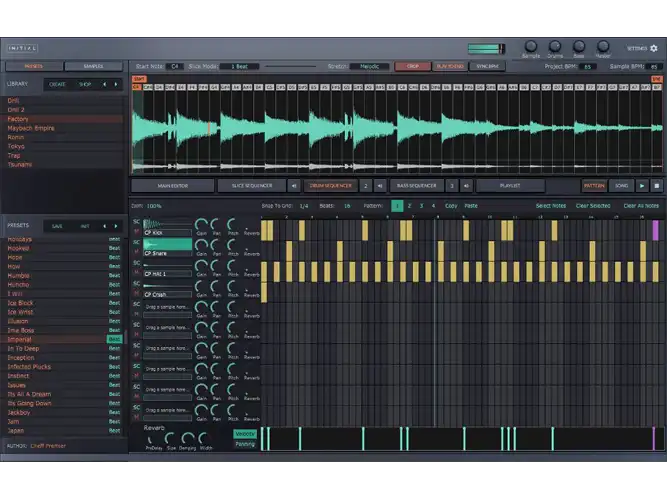Switch the bottom lane to Velocity
Viewport: 667px width, 500px height.
pos(245,434)
